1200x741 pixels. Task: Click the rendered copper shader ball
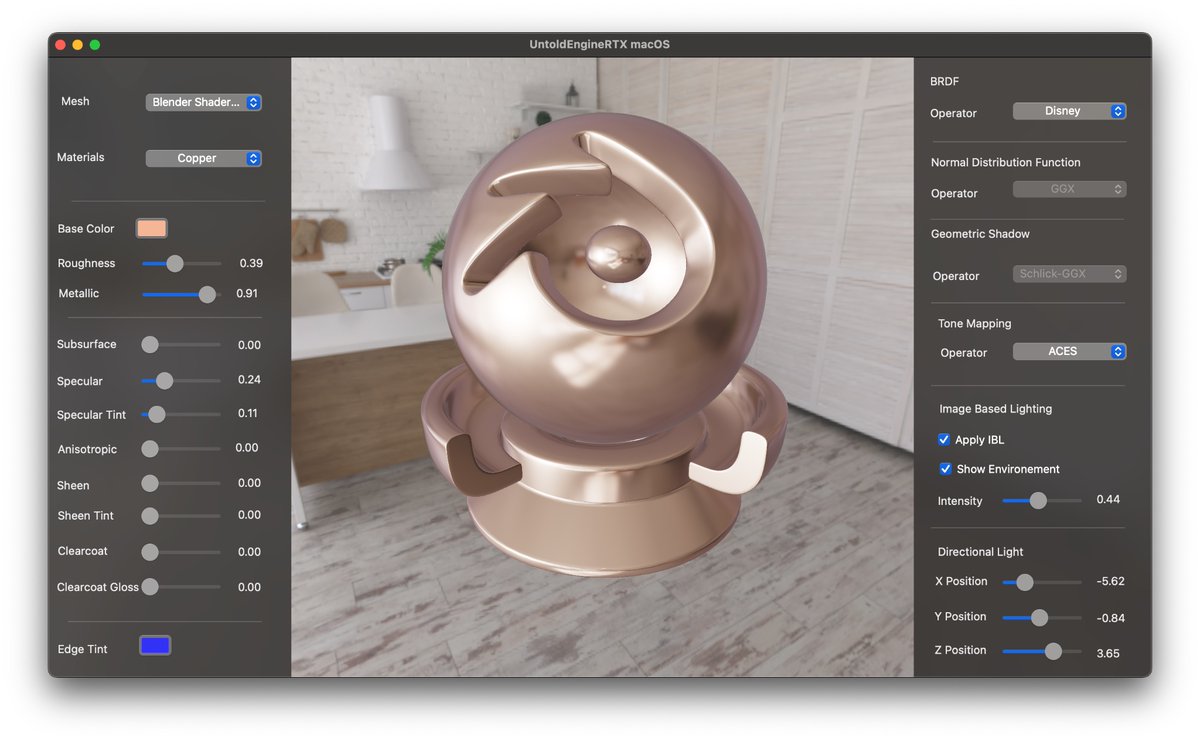click(603, 345)
